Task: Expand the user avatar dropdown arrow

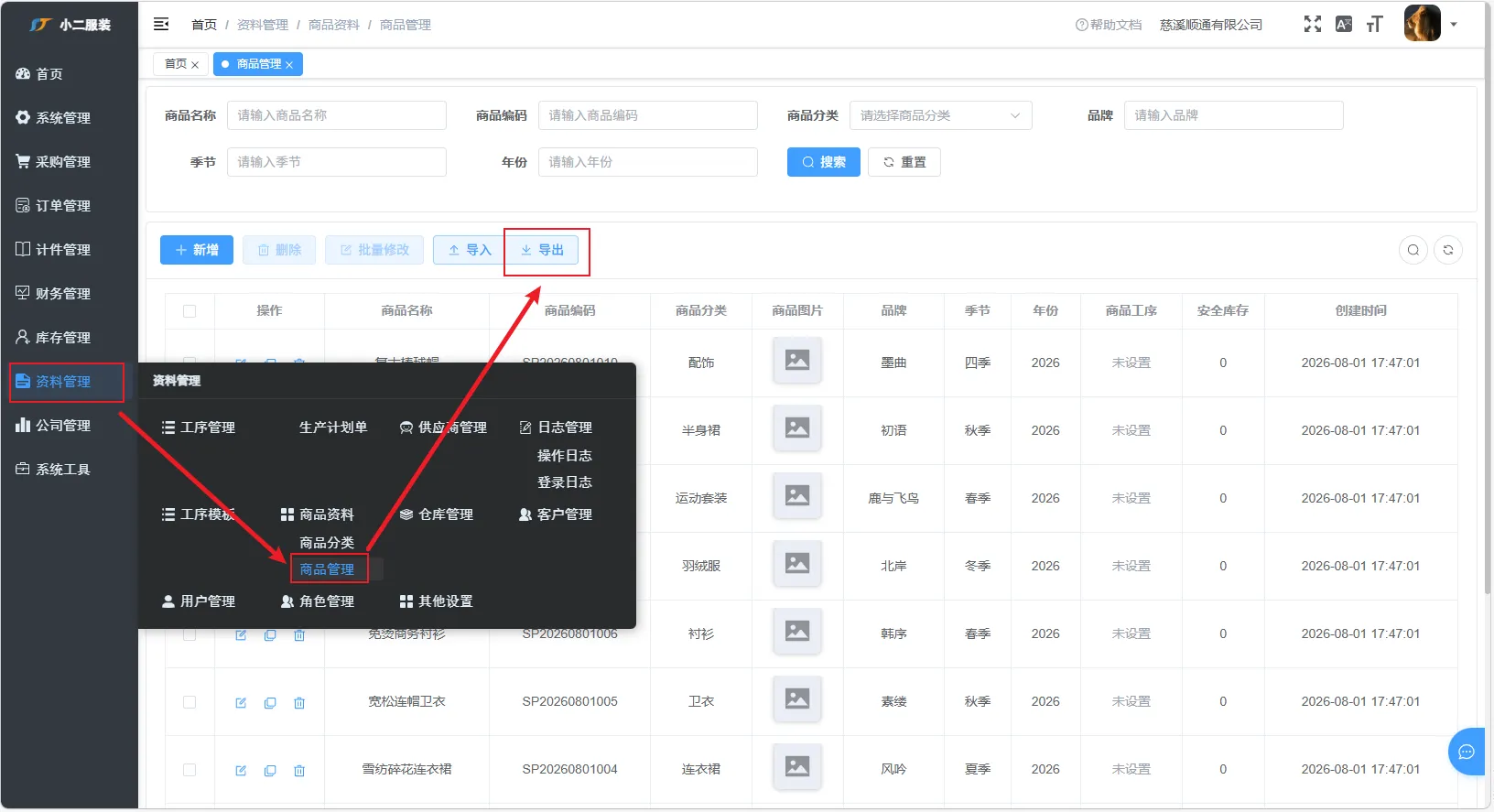Action: pos(1454,25)
